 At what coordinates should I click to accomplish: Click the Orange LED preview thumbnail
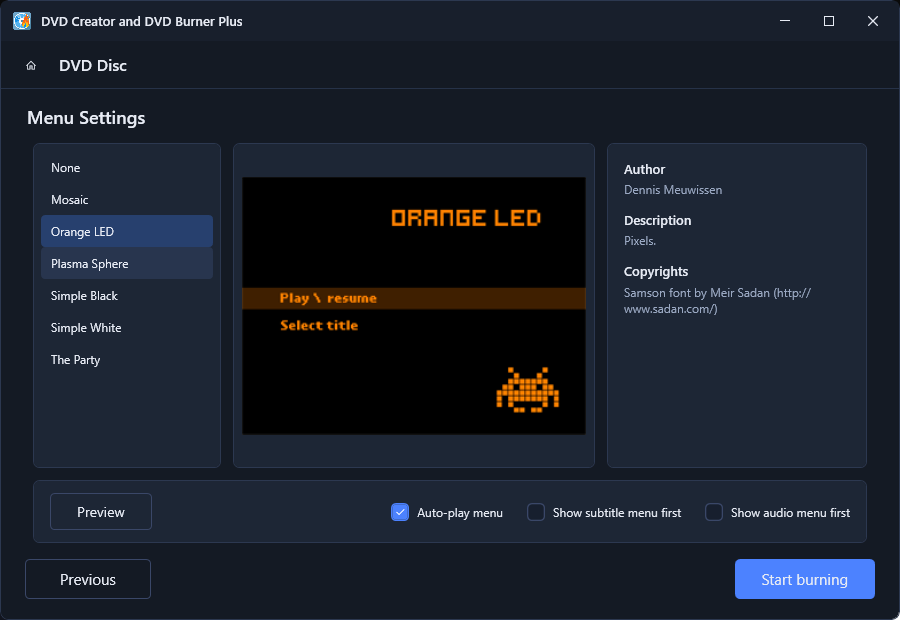point(414,305)
